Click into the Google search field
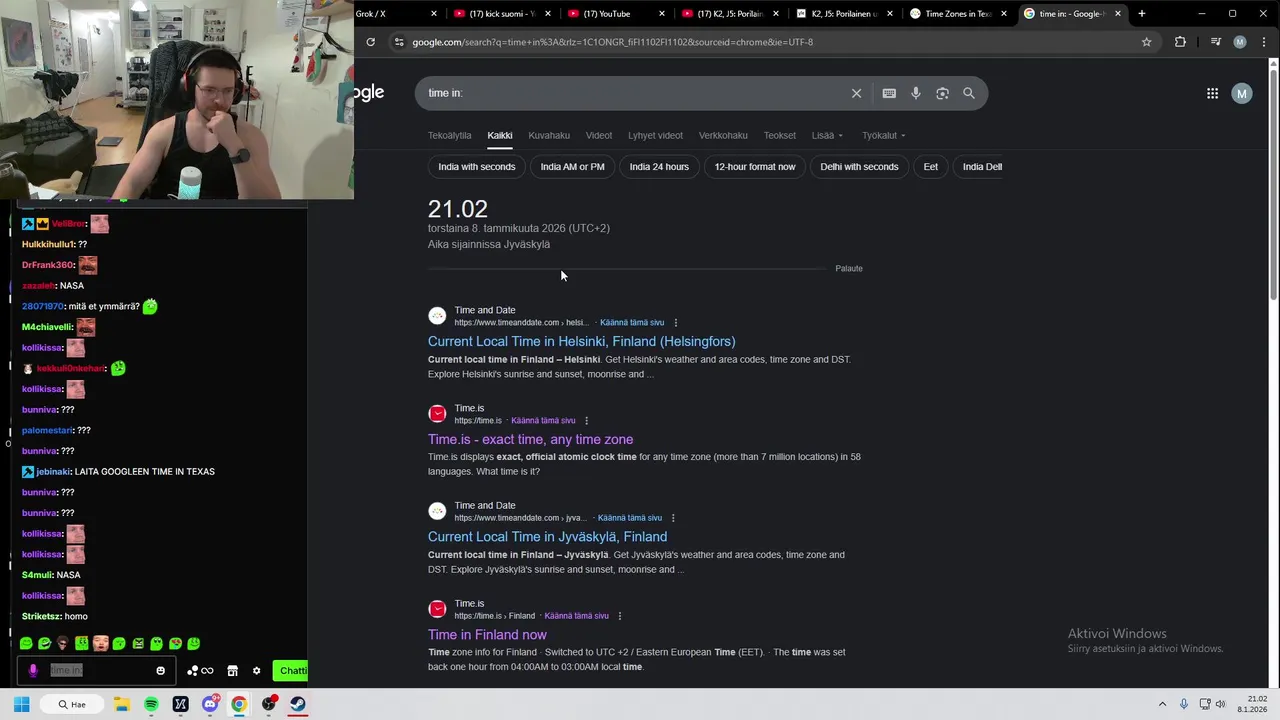Image resolution: width=1280 pixels, height=720 pixels. point(635,93)
